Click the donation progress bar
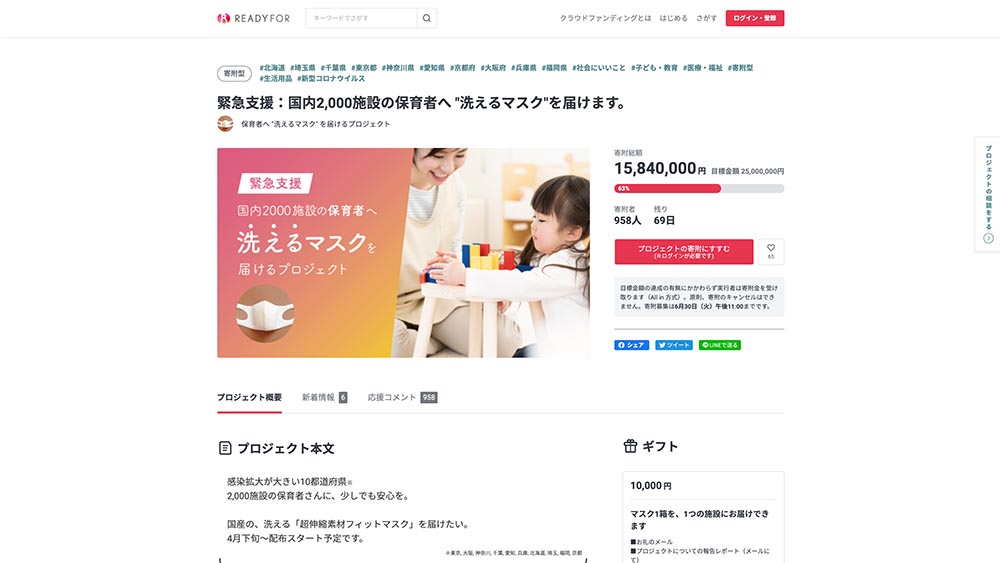 699,189
